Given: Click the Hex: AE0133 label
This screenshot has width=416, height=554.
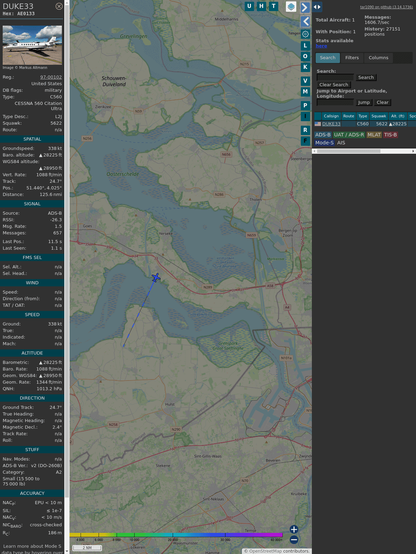Looking at the screenshot, I should coord(19,14).
